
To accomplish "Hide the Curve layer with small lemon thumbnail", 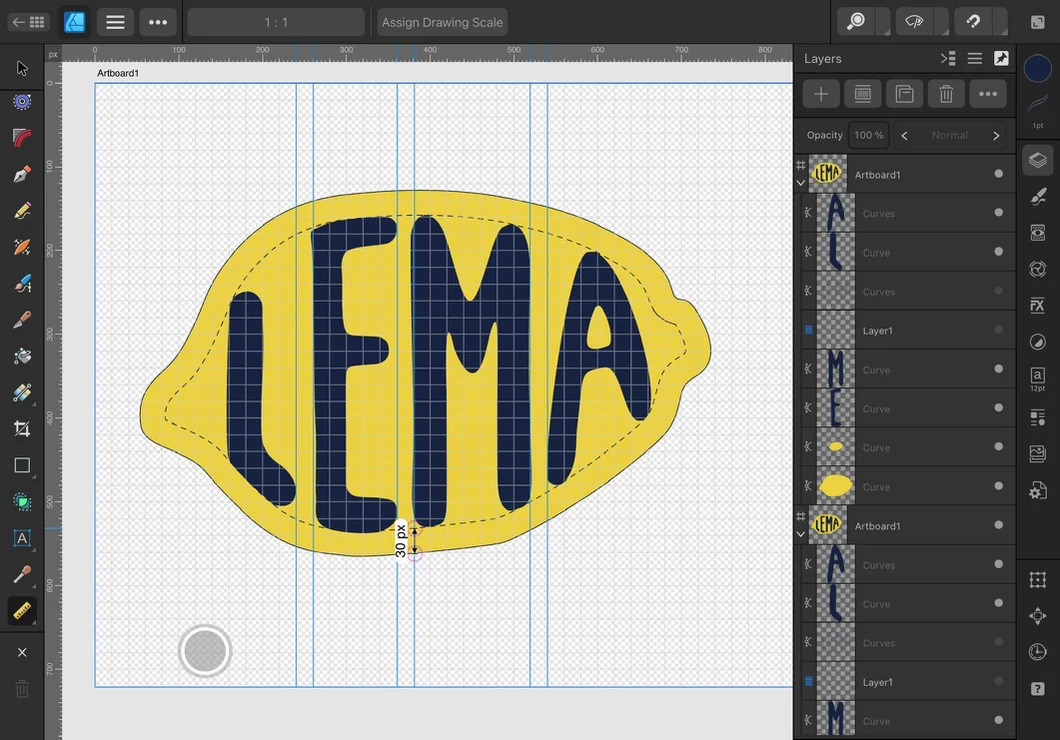I will click(998, 447).
